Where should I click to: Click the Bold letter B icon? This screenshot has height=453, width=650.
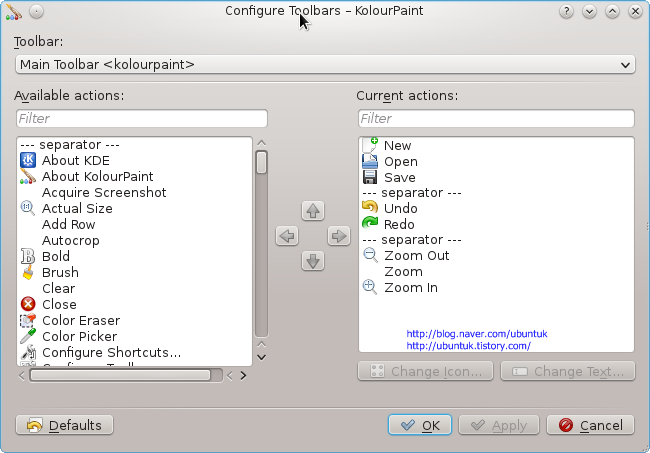[28, 256]
